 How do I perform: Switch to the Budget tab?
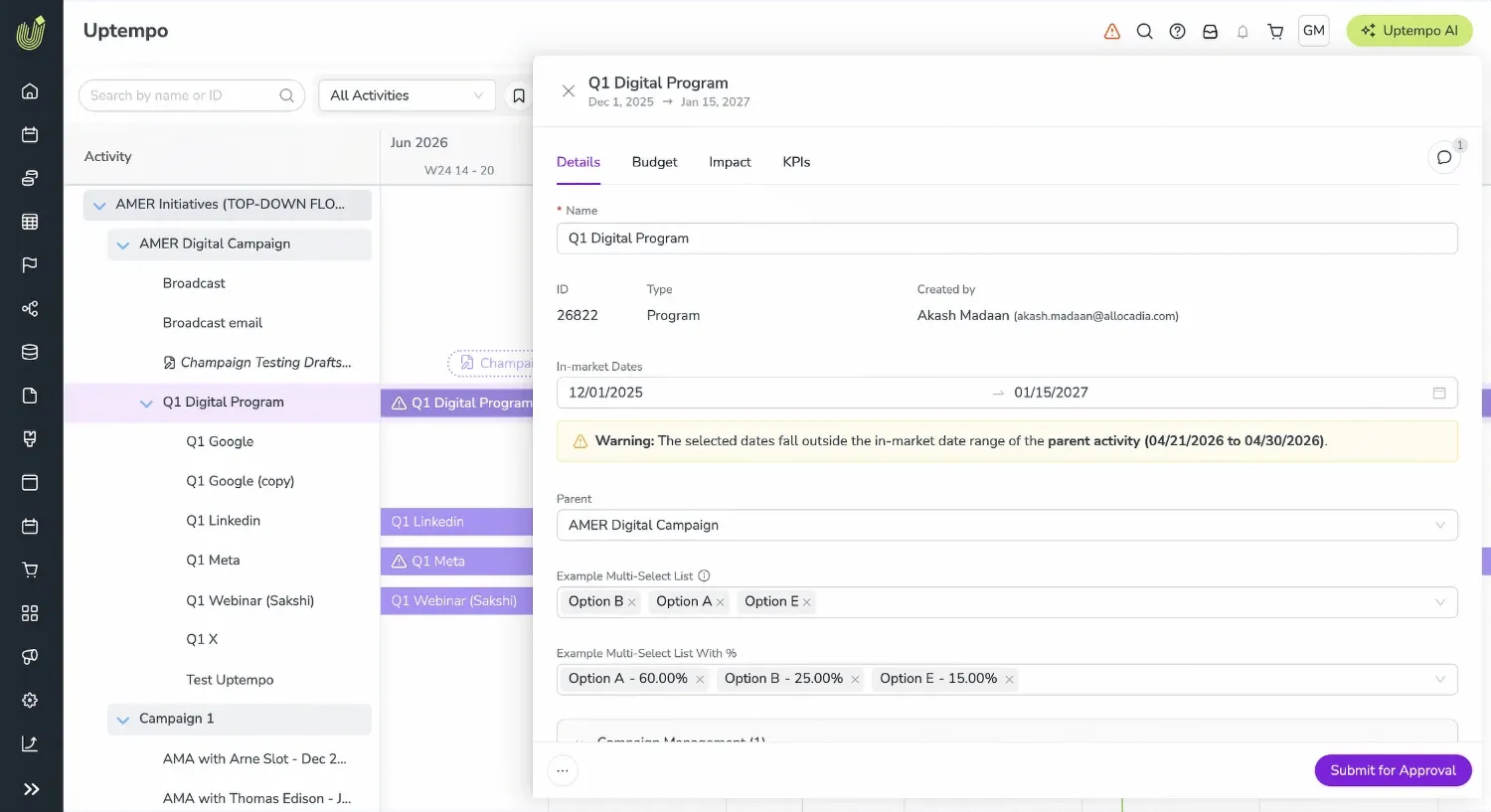(x=655, y=162)
